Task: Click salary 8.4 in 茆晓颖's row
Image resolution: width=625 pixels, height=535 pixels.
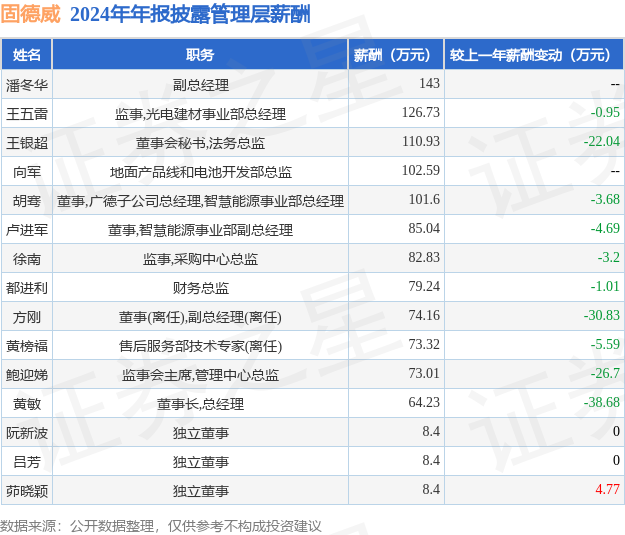Action: tap(431, 490)
